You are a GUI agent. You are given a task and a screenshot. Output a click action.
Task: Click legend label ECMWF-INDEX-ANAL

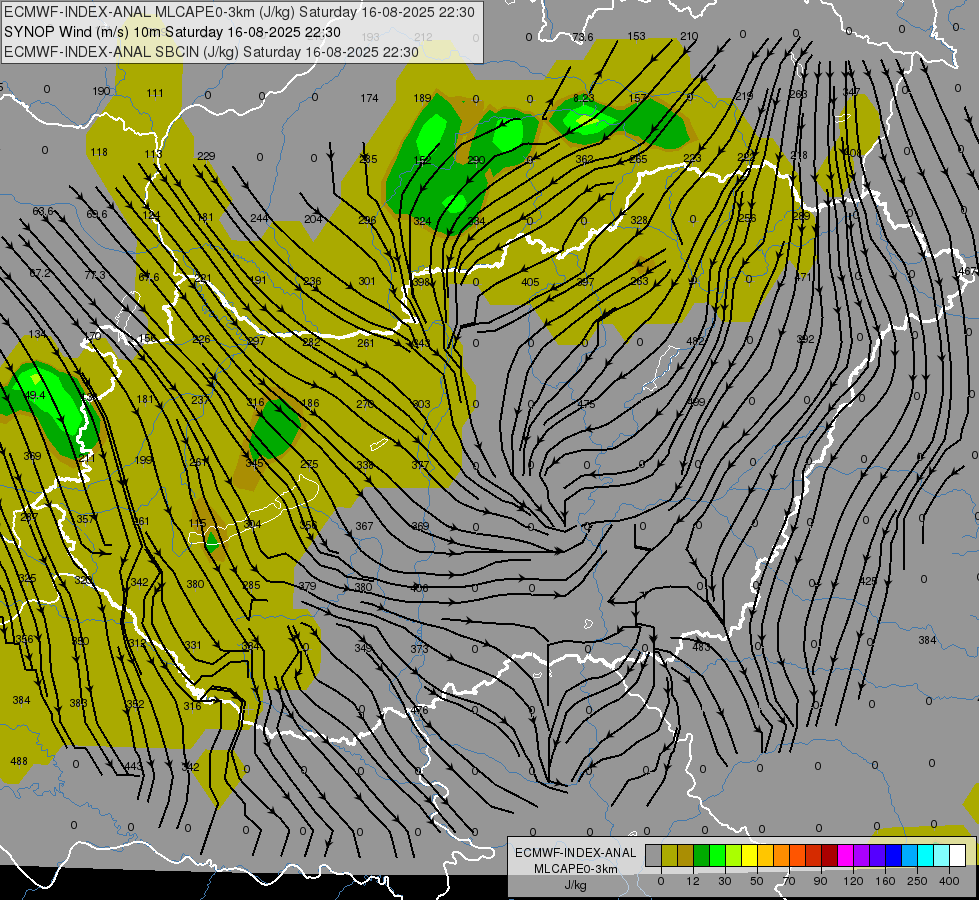coord(576,853)
